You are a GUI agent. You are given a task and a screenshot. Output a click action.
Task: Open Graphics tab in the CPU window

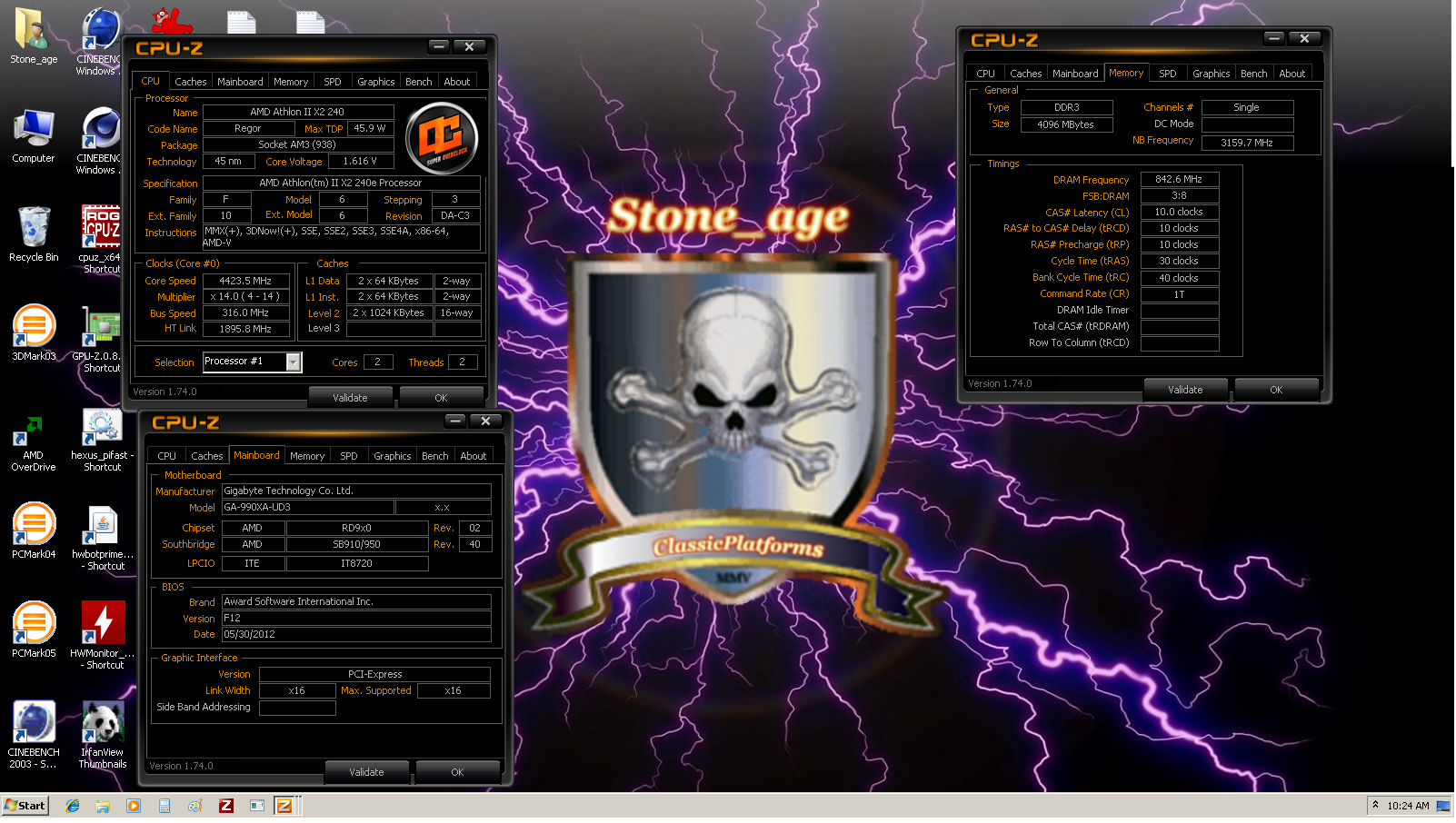(x=376, y=82)
